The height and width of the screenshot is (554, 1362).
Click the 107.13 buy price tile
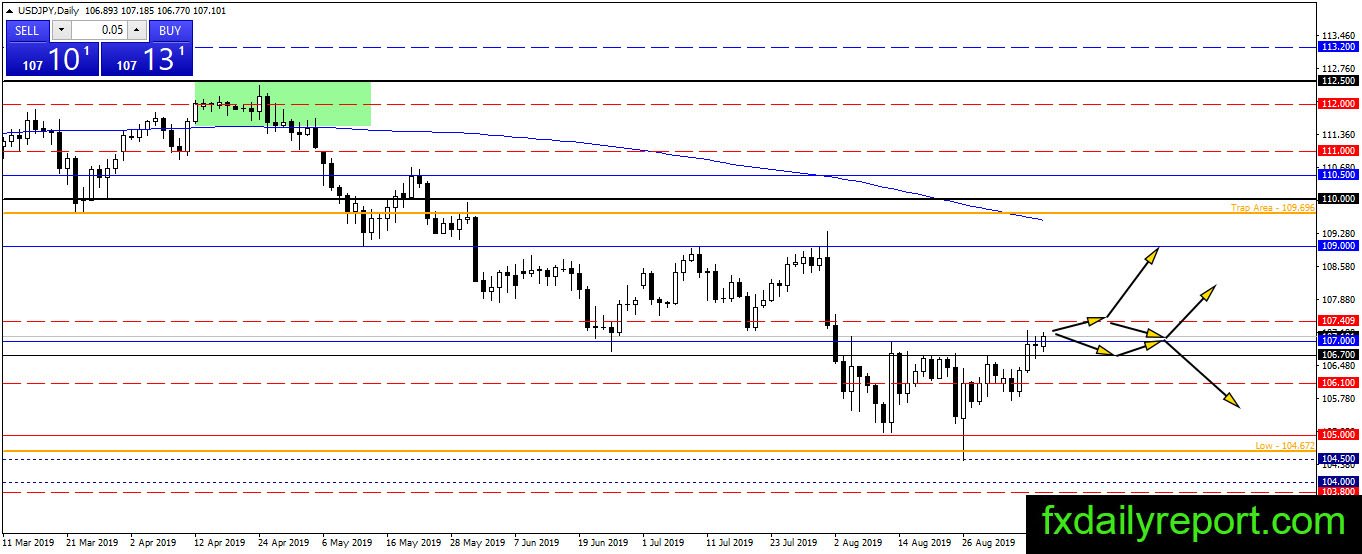point(146,58)
